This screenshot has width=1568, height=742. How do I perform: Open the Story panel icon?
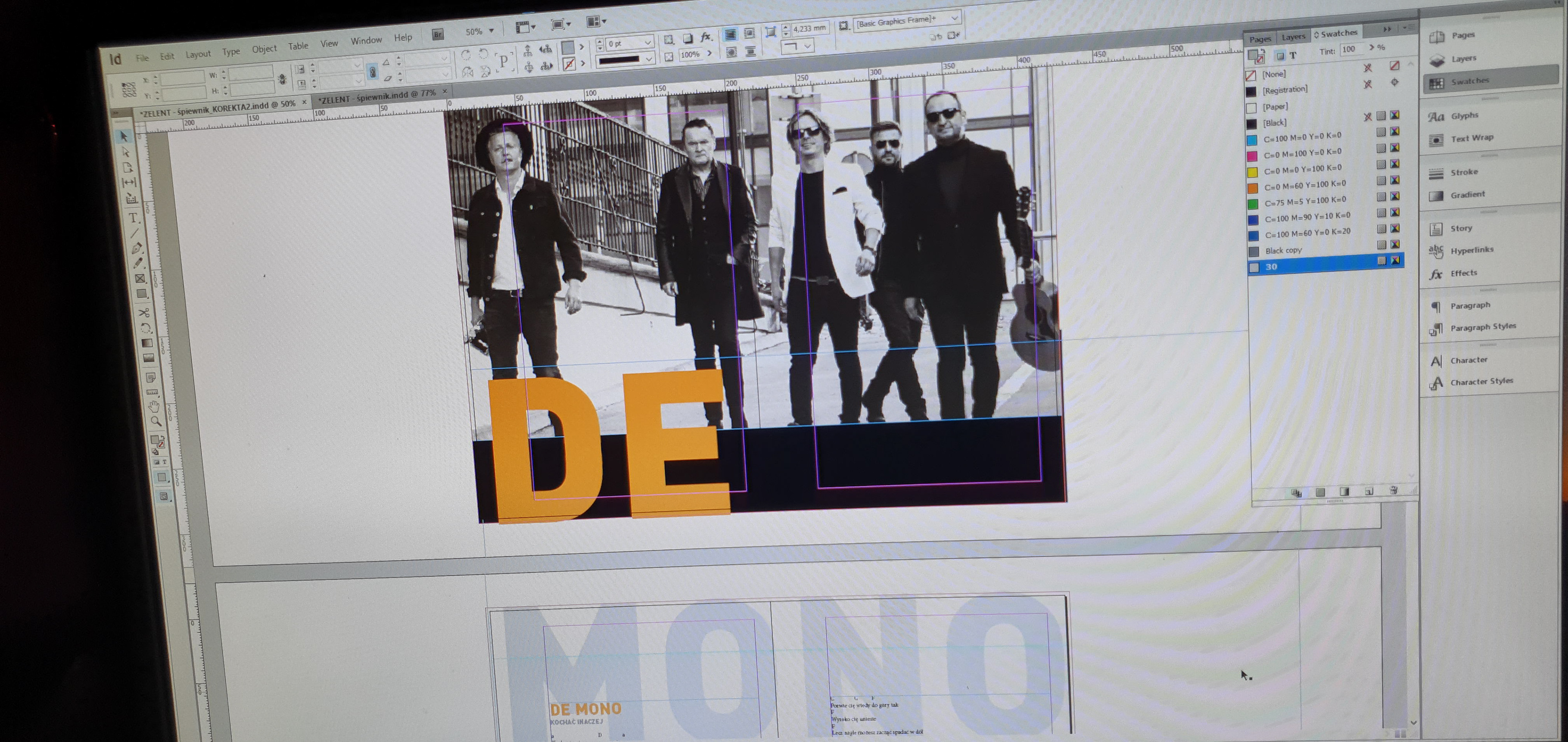pos(1436,230)
